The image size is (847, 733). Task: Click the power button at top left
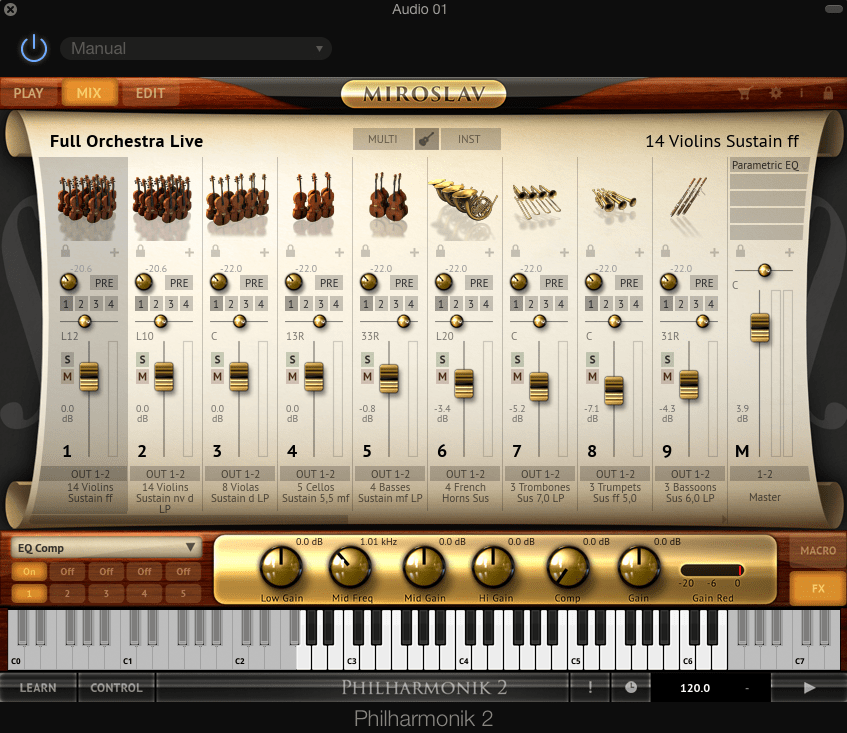pyautogui.click(x=33, y=48)
